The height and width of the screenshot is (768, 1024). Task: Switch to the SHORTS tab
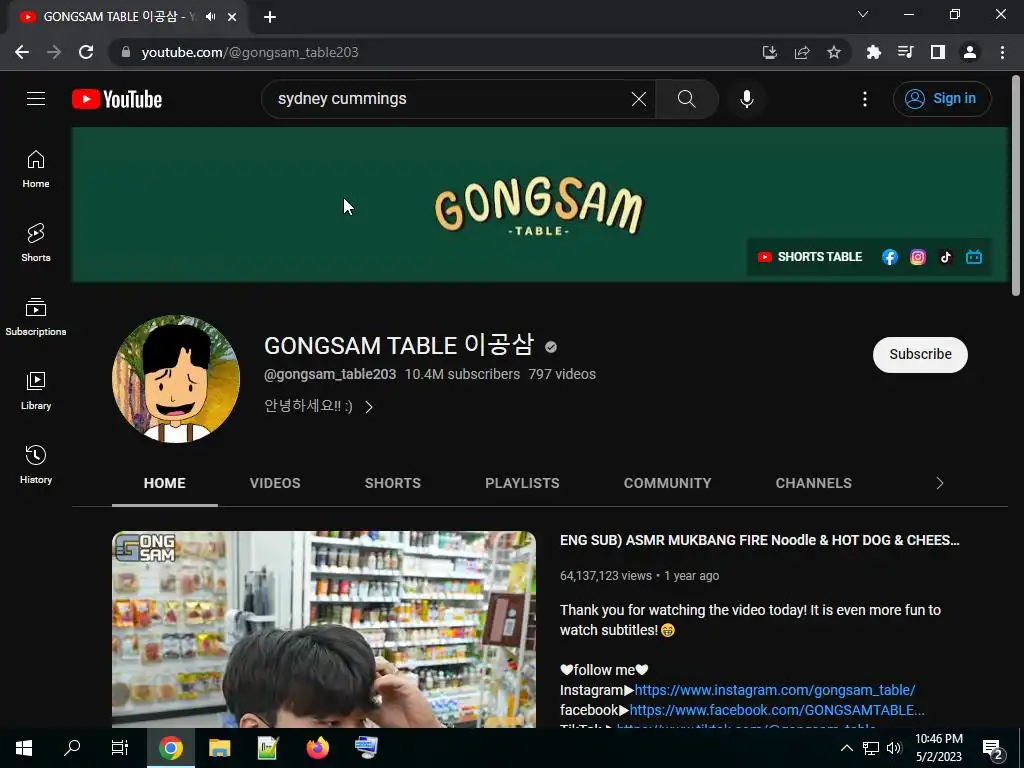tap(392, 483)
